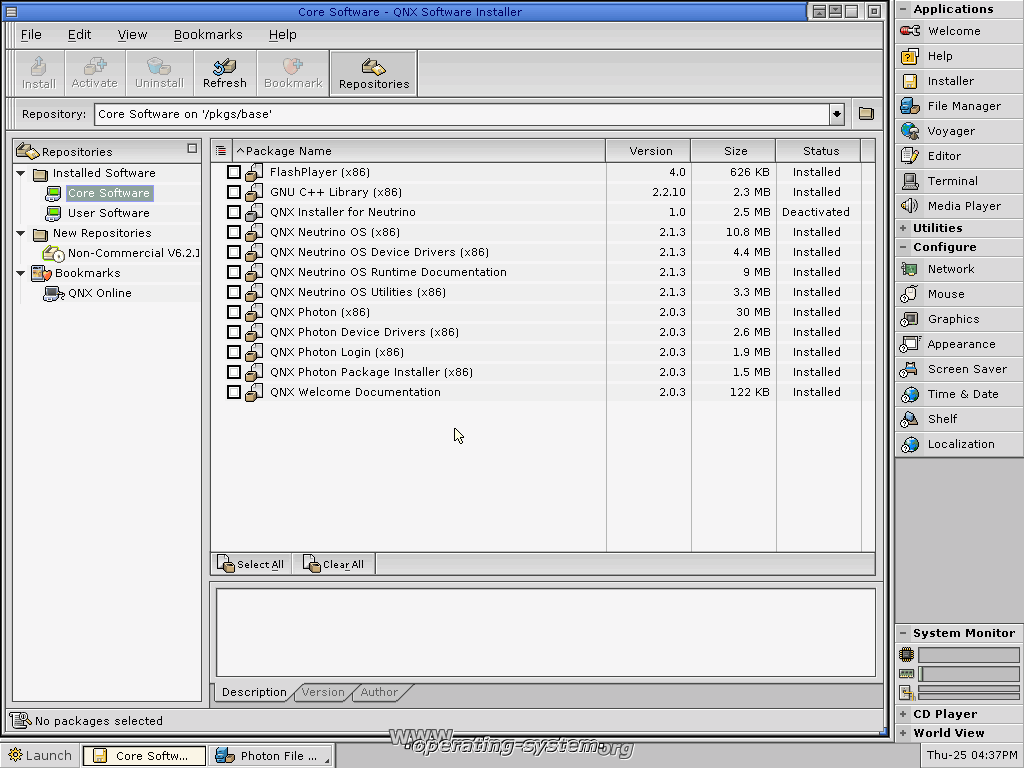Launch Media Player from the shelf
1024x768 pixels.
(959, 206)
